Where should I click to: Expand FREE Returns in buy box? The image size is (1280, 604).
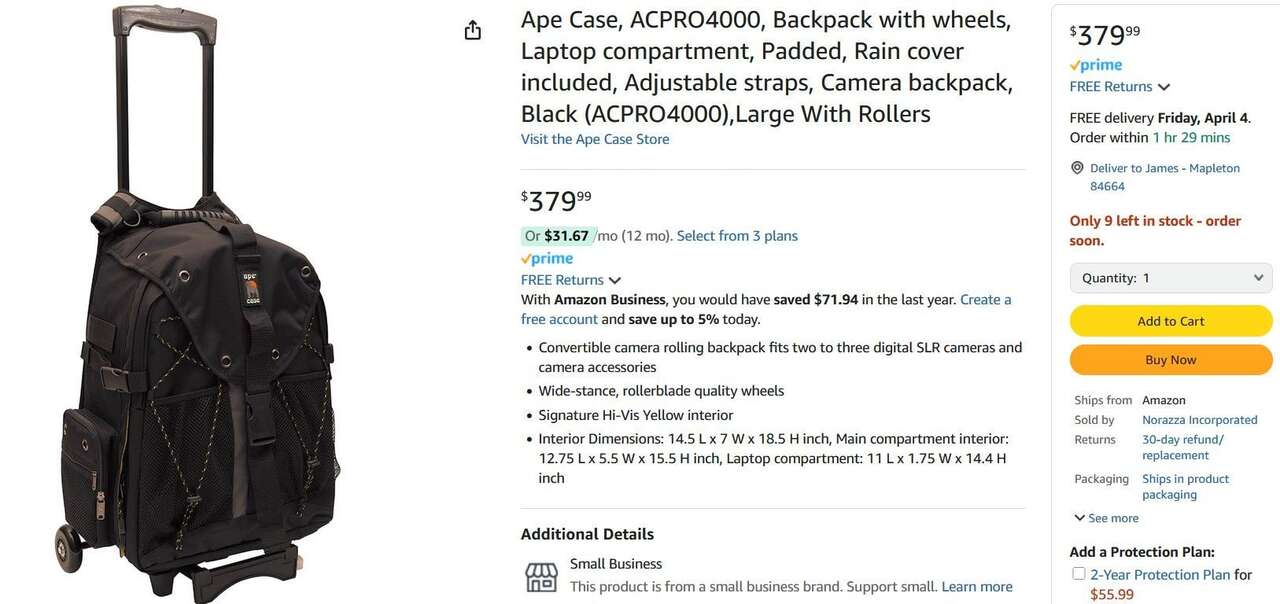[x=1120, y=87]
